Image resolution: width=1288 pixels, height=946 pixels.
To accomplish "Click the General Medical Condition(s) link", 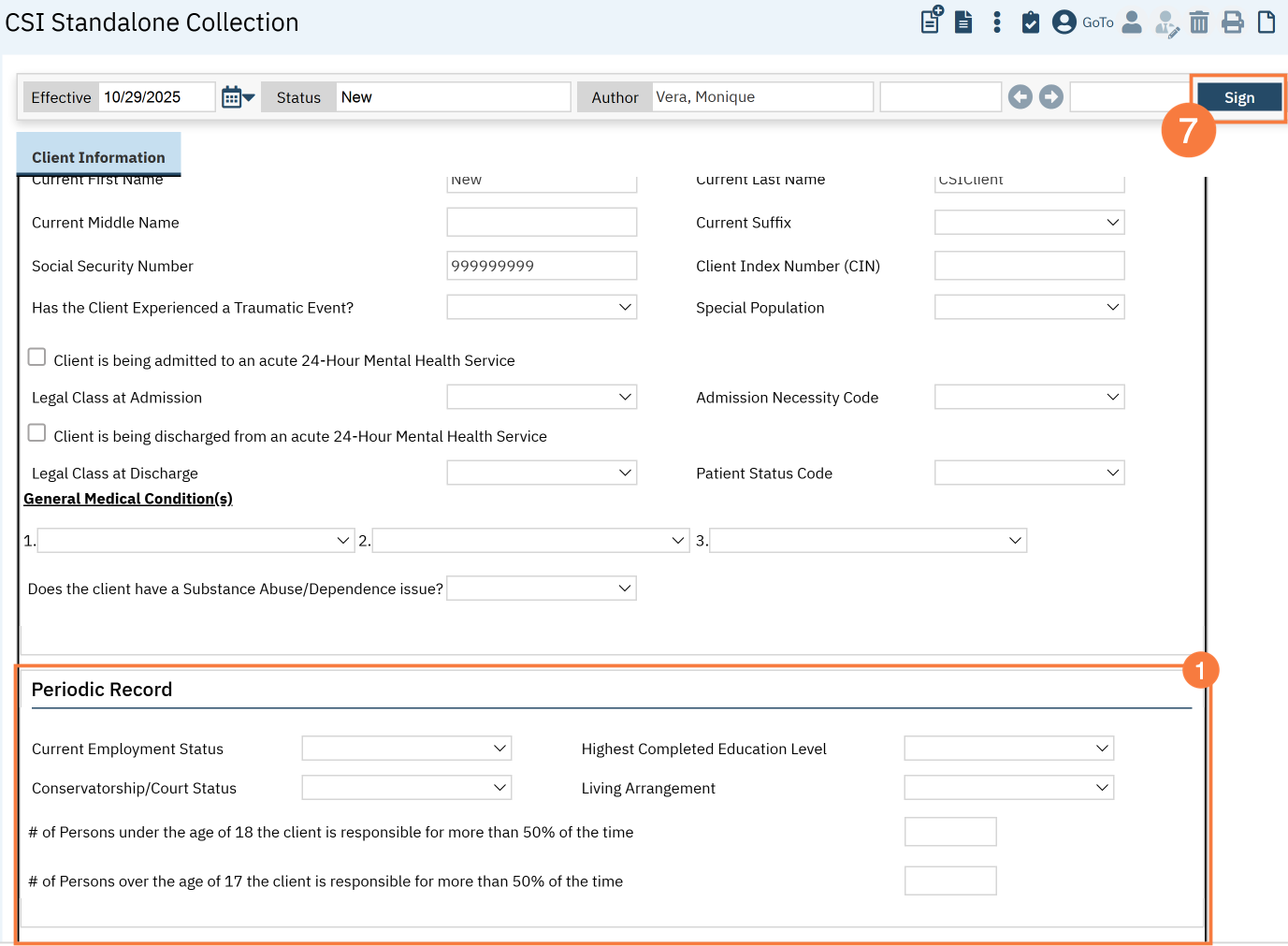I will pyautogui.click(x=128, y=499).
